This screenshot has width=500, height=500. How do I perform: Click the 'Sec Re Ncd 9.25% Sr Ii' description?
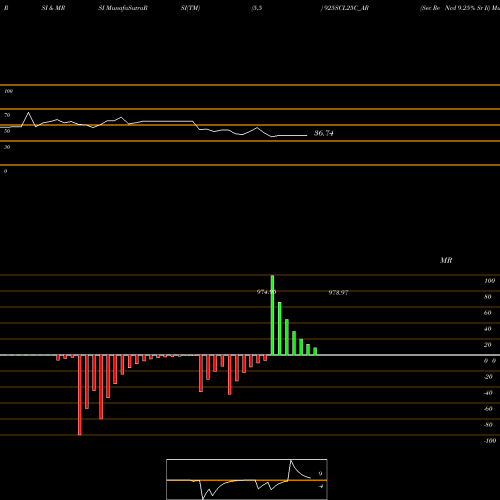(455, 8)
